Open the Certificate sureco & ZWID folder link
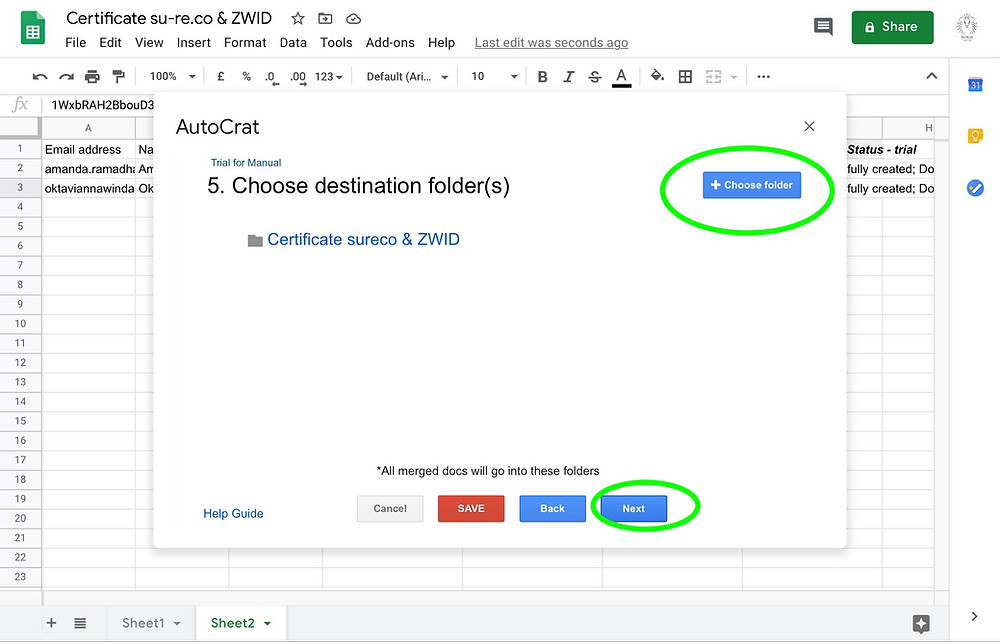The image size is (1000, 642). click(364, 239)
